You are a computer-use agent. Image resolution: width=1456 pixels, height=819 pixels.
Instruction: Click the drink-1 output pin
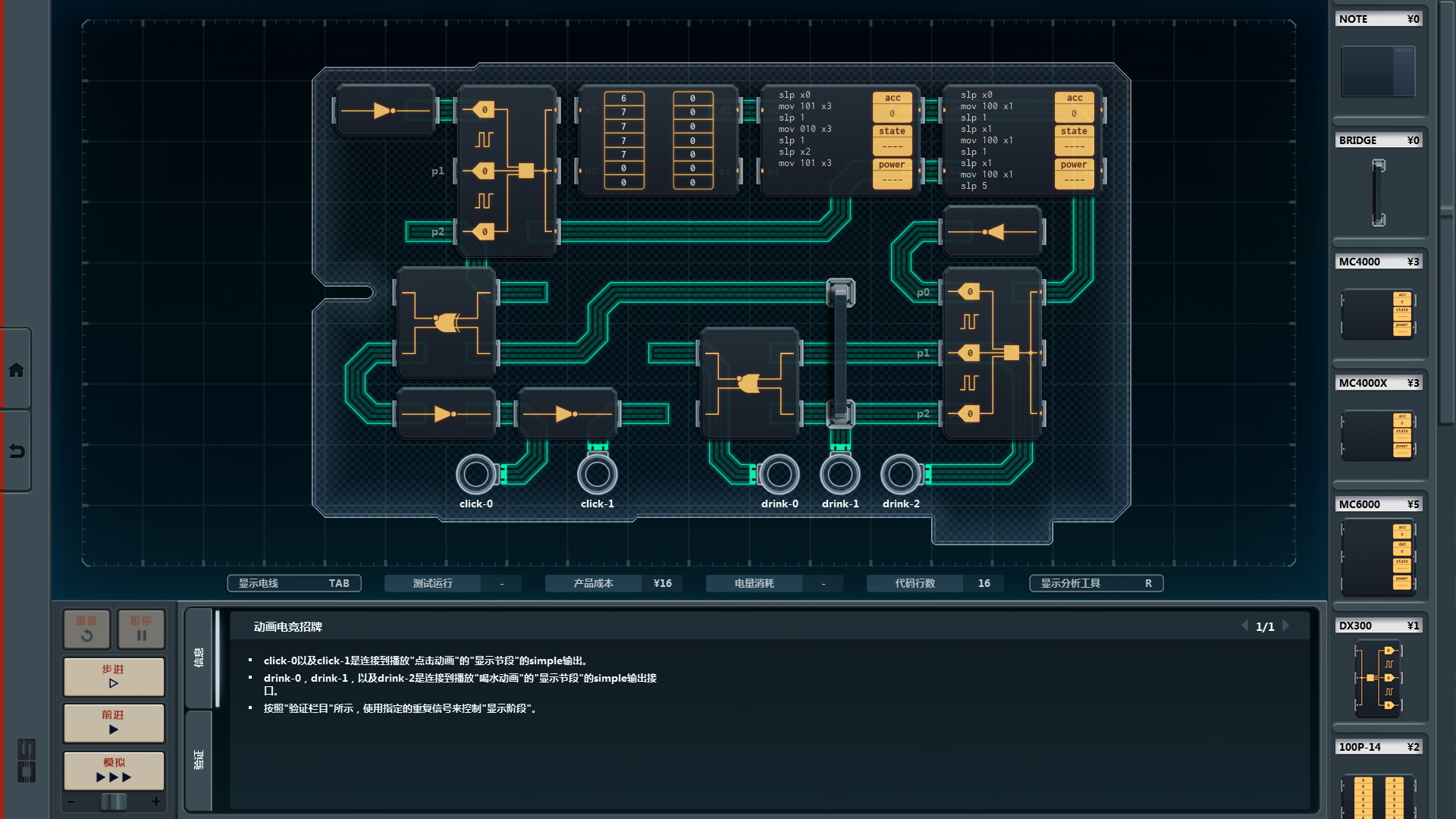pyautogui.click(x=839, y=474)
